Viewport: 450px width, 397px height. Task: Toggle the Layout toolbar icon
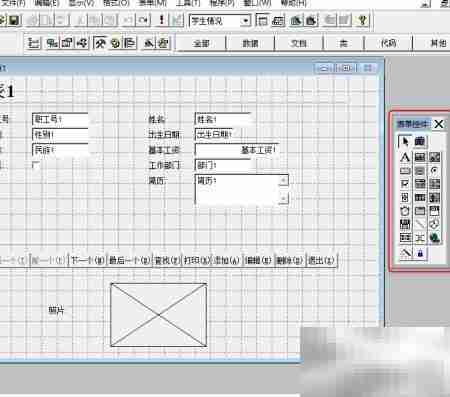pos(129,43)
